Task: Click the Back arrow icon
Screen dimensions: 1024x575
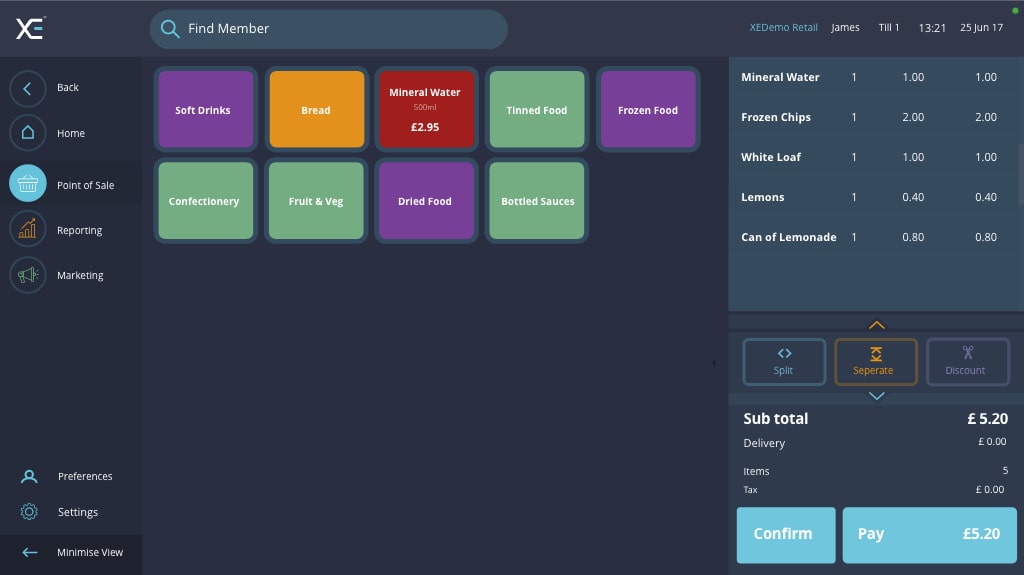Action: [28, 88]
